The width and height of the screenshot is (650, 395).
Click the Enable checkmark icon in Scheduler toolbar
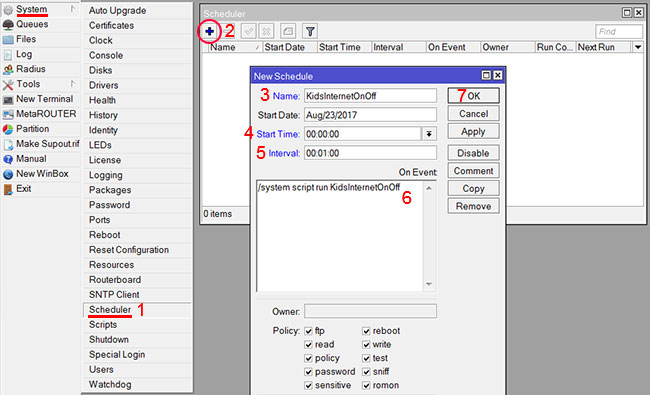coord(248,31)
